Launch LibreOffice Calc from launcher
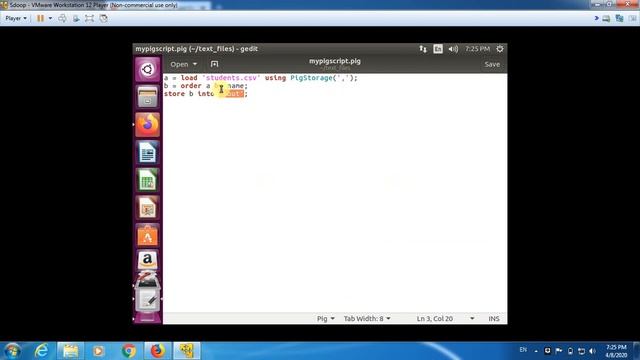Screen dimensions: 640x360 click(x=147, y=180)
